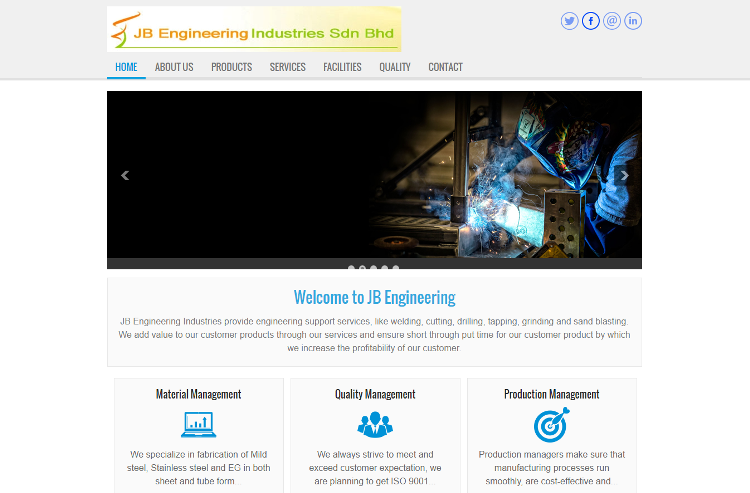Open the Twitter social icon
This screenshot has width=750, height=493.
coord(570,21)
